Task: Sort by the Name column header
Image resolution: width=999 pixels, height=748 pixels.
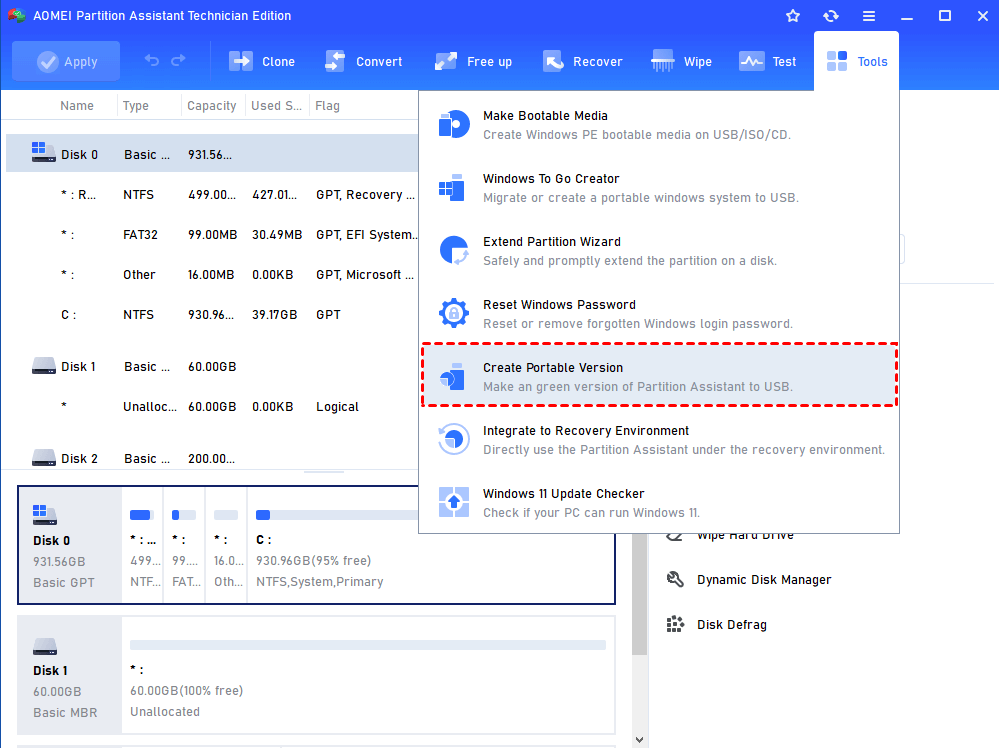Action: pyautogui.click(x=77, y=106)
